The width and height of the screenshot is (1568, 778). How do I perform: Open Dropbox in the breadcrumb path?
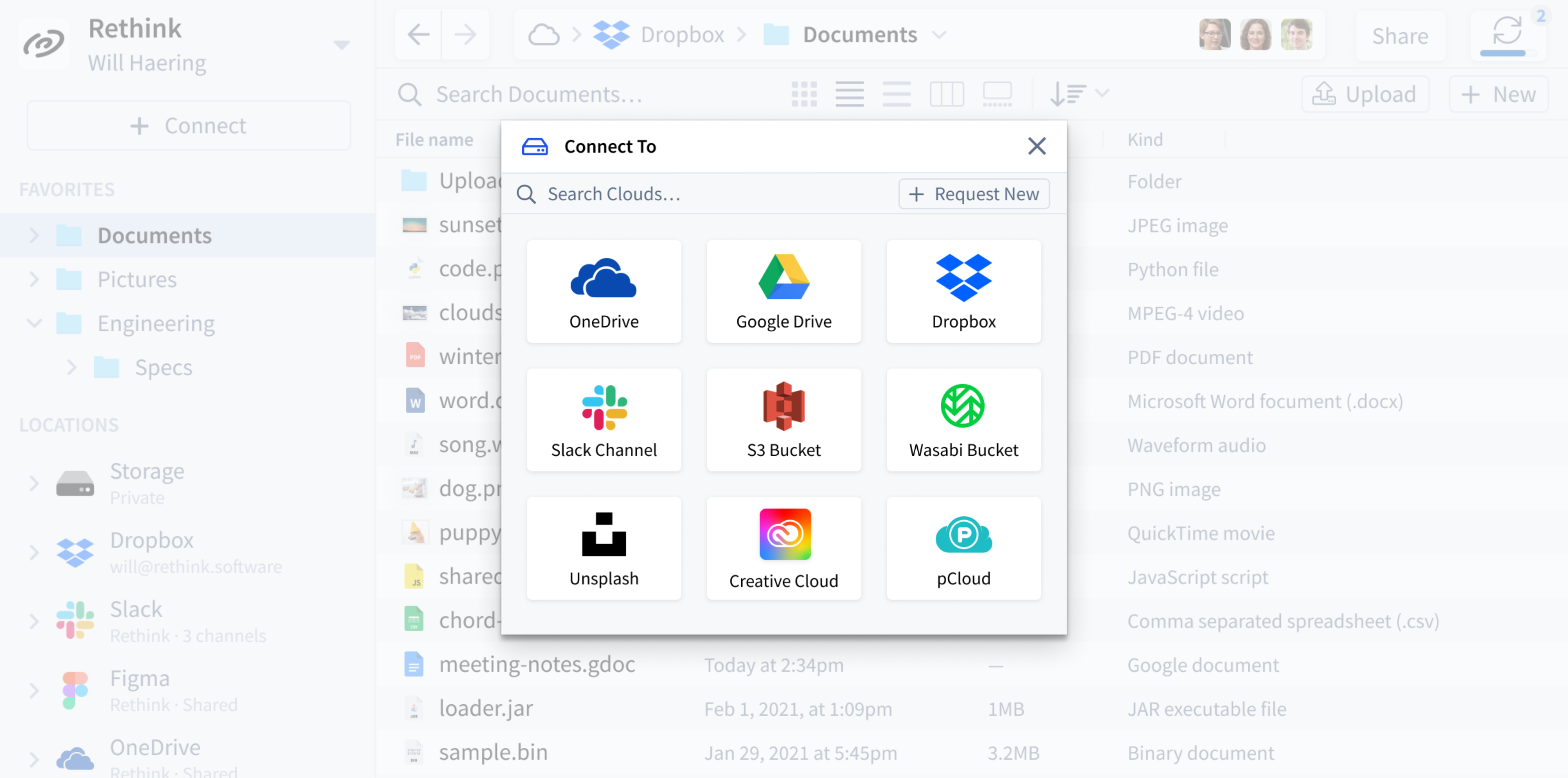point(659,35)
